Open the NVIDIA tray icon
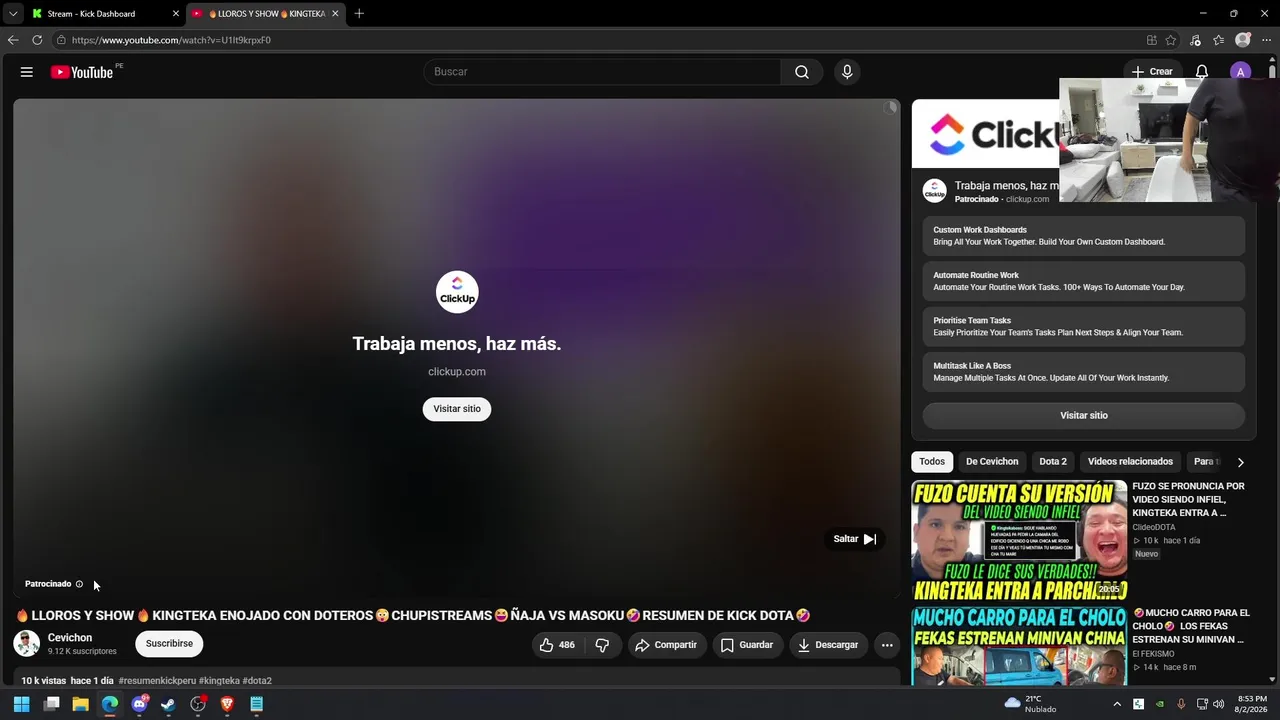 (1160, 704)
